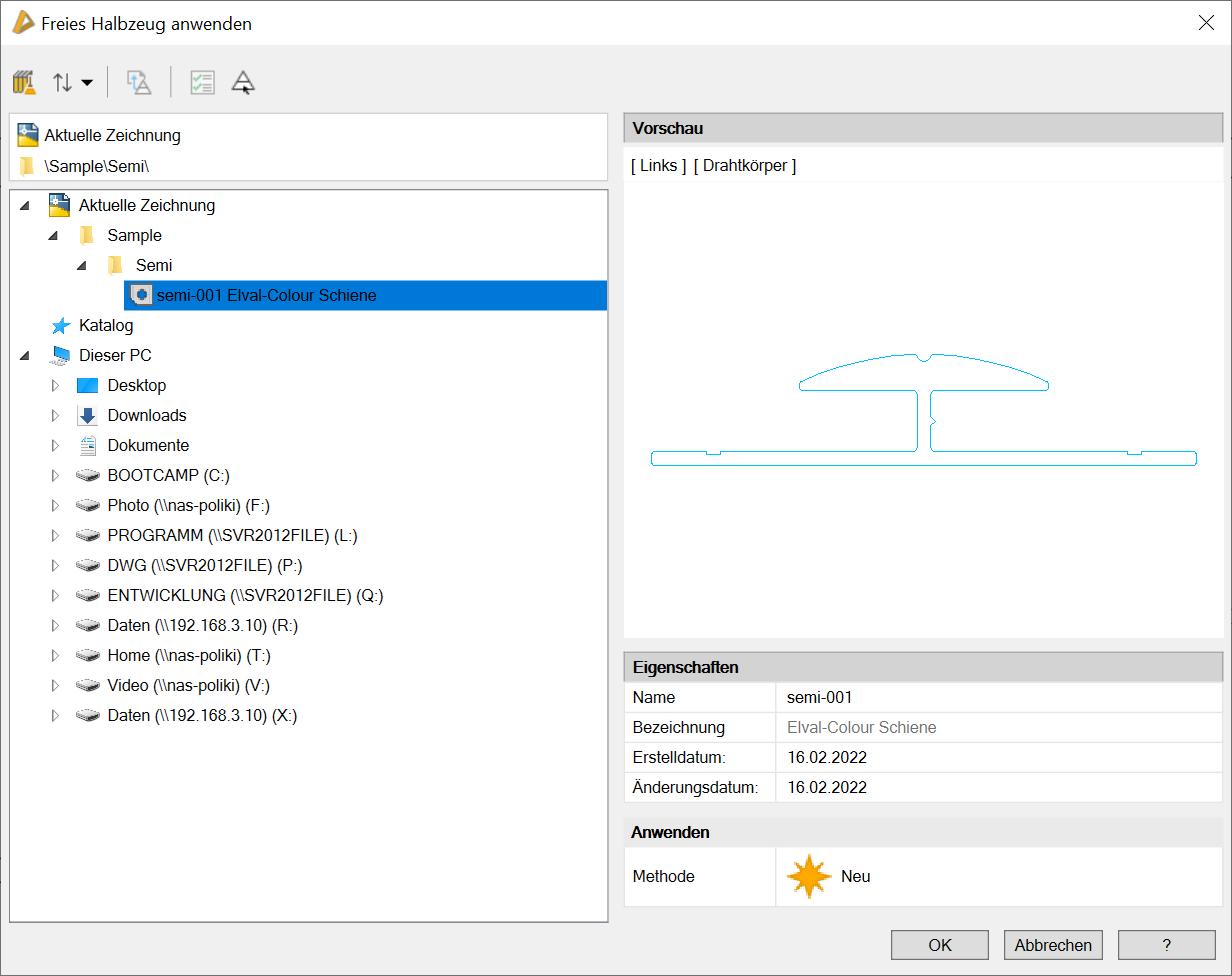Confirm with the OK button
1232x976 pixels.
pyautogui.click(x=939, y=945)
